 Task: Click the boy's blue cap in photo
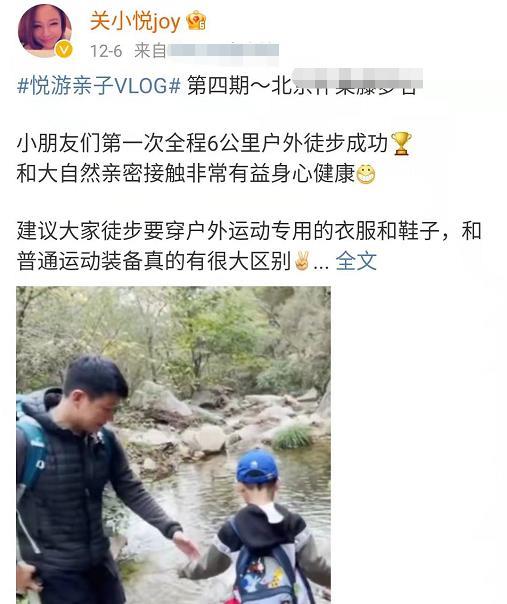tap(257, 466)
